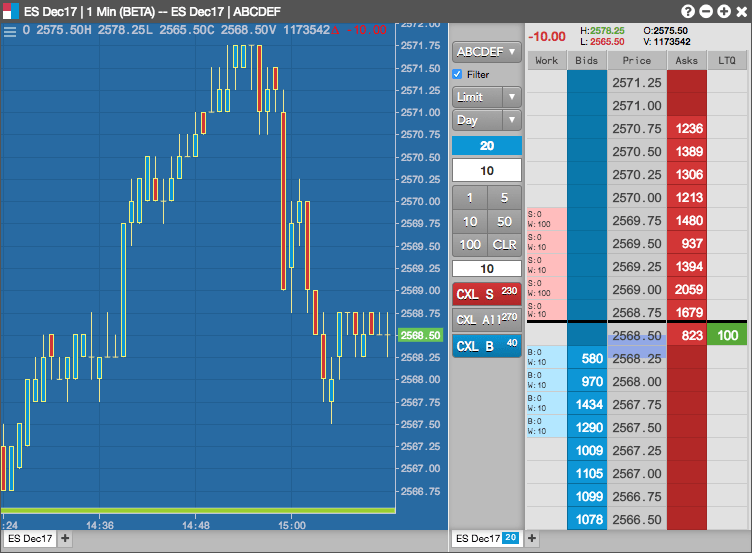This screenshot has width=752, height=553.
Task: Open the chart hamburger menu icon
Action: click(x=10, y=32)
